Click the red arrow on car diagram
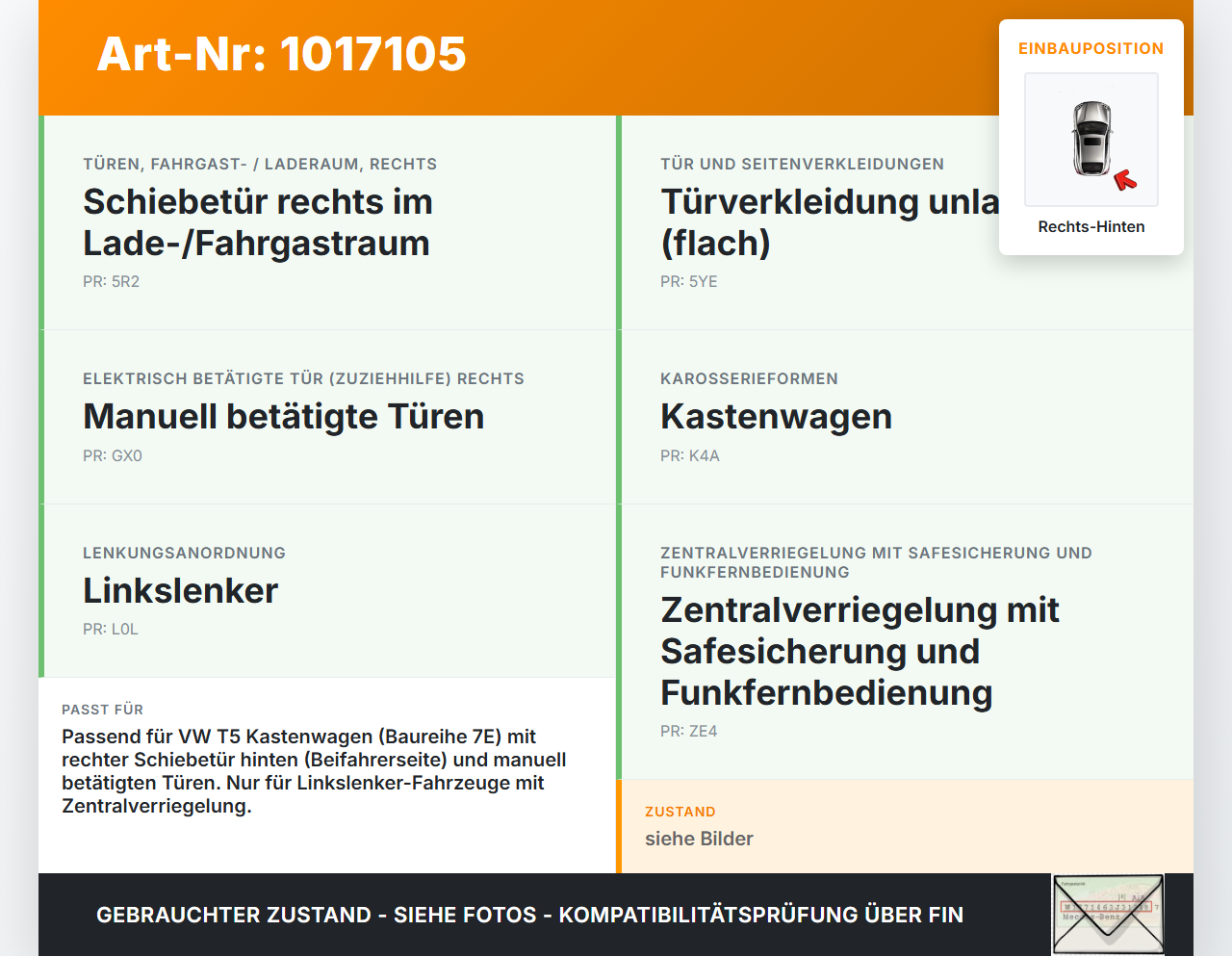The image size is (1232, 957). [x=1125, y=180]
